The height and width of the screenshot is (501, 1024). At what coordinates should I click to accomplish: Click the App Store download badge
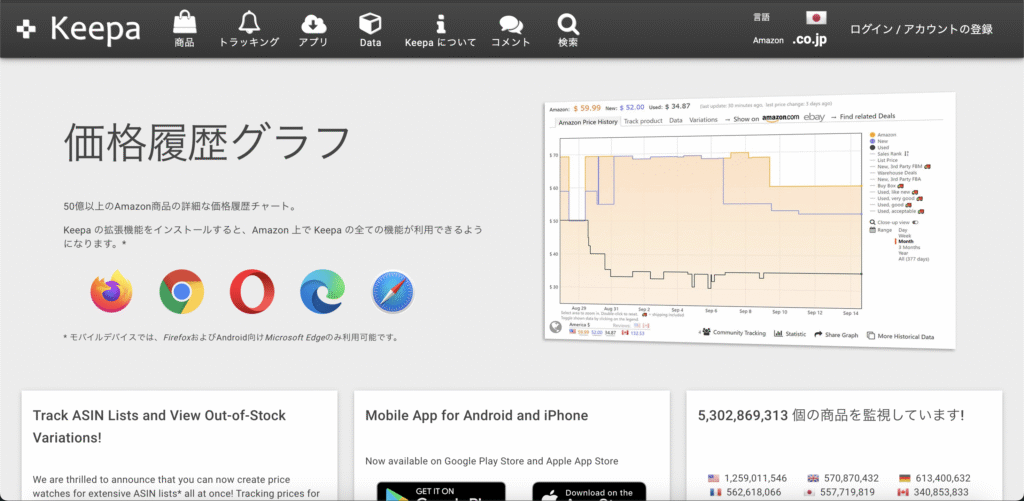(x=589, y=491)
